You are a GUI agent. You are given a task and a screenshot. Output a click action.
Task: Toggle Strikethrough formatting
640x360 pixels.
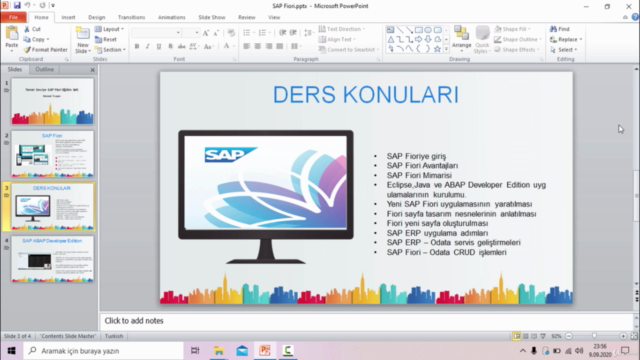coord(182,47)
